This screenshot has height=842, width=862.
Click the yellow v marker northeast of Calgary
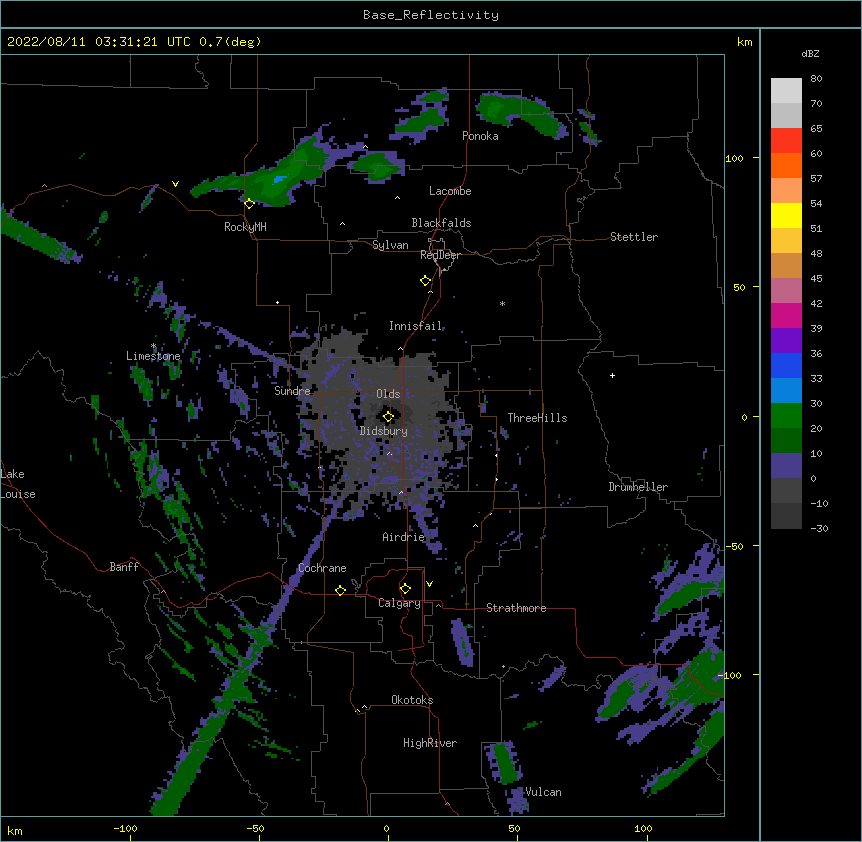pyautogui.click(x=429, y=584)
